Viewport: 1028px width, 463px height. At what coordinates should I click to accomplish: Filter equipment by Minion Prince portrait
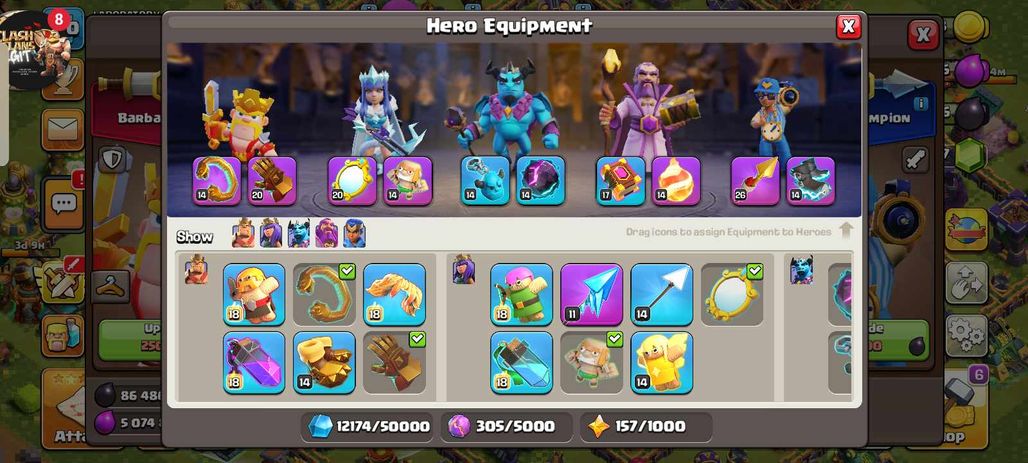click(x=298, y=233)
